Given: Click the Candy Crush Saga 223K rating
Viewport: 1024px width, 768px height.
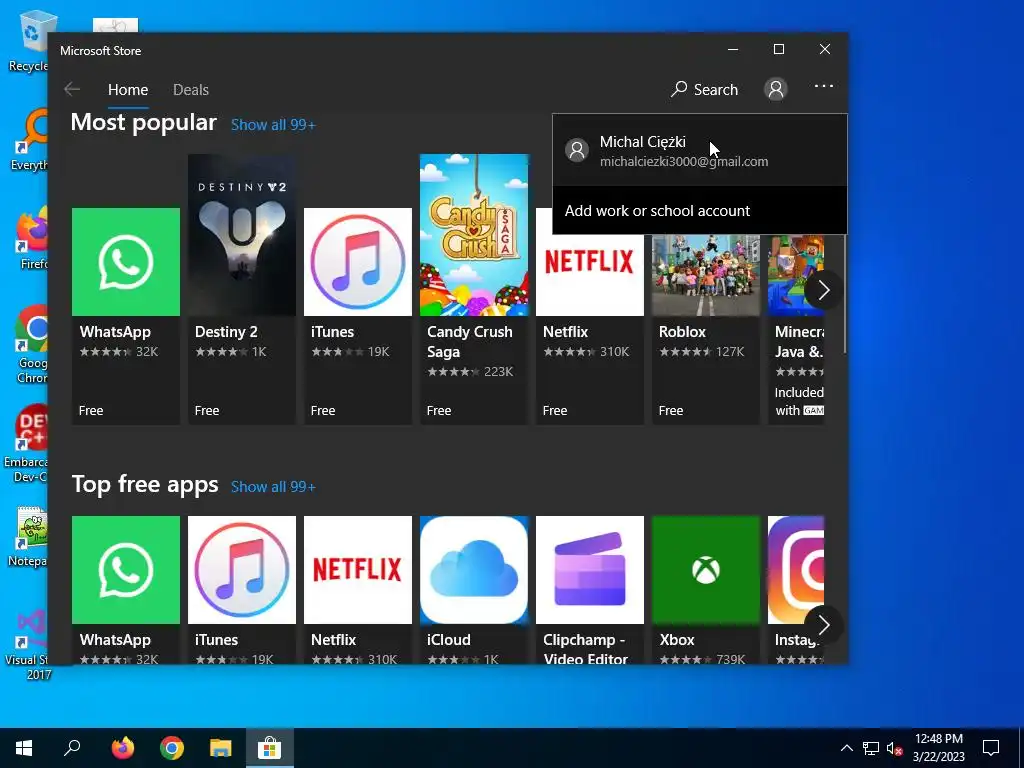Looking at the screenshot, I should [x=470, y=372].
